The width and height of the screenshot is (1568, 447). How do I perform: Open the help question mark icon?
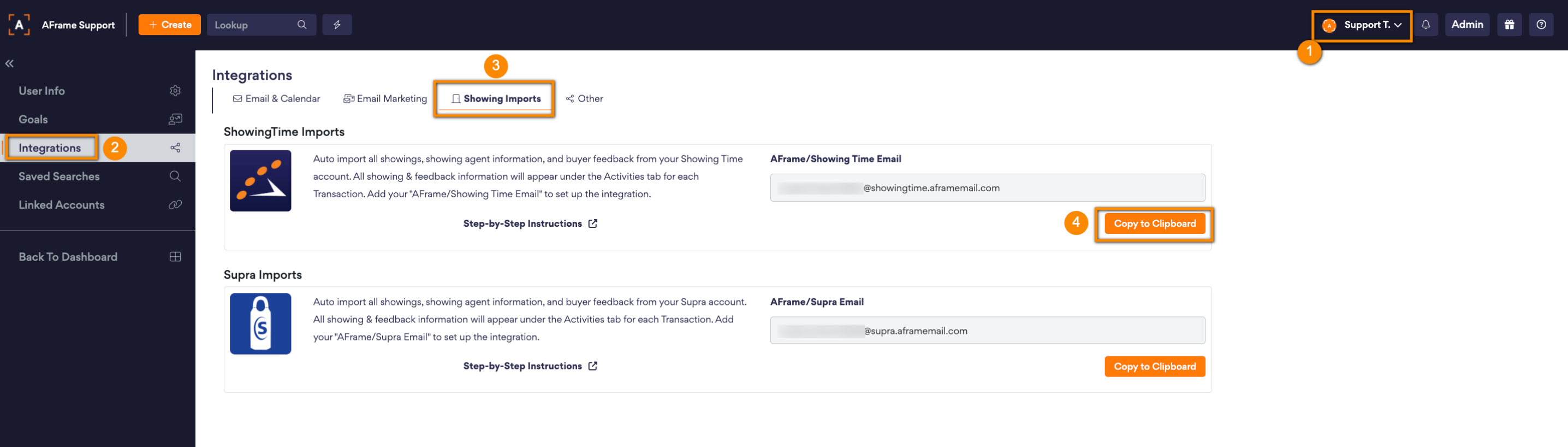pyautogui.click(x=1541, y=25)
